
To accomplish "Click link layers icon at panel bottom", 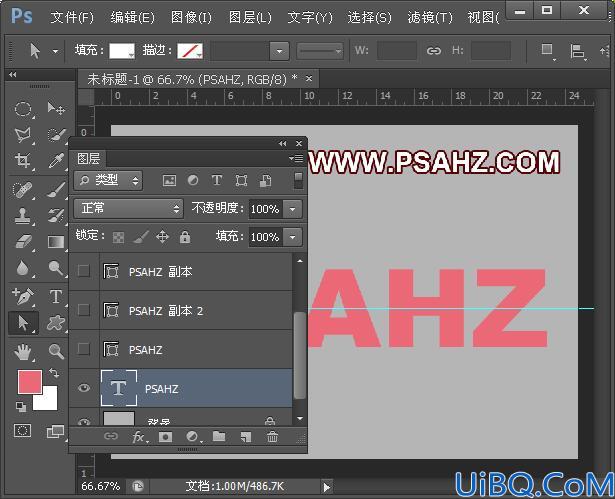I will [111, 436].
